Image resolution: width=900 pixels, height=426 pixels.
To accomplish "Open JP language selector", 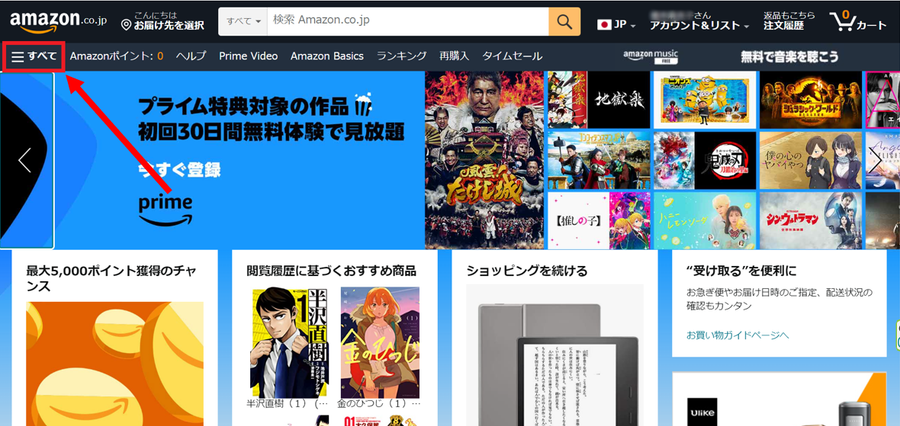I will click(616, 25).
